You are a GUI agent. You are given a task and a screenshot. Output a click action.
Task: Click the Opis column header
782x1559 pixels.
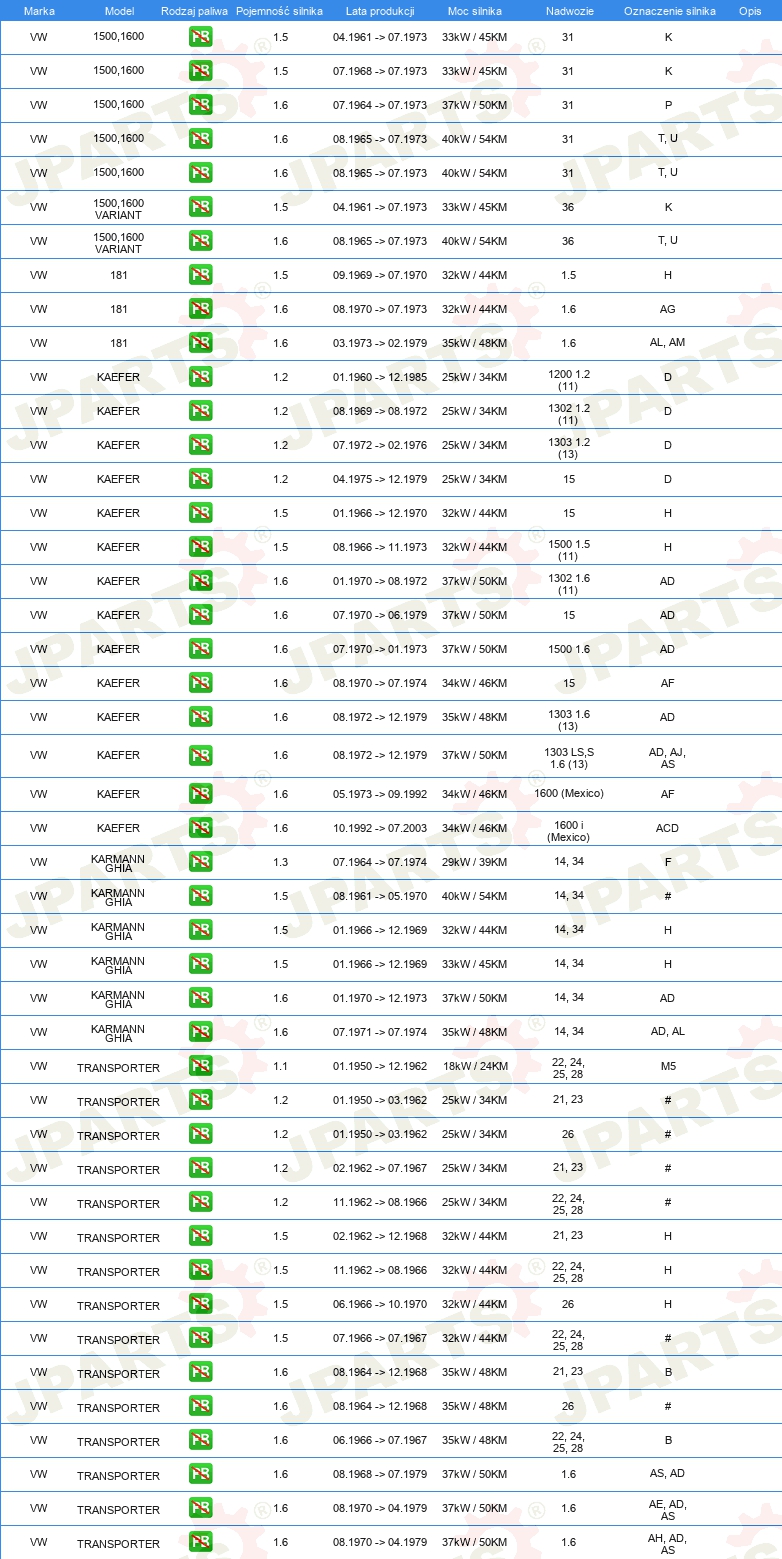pyautogui.click(x=750, y=11)
